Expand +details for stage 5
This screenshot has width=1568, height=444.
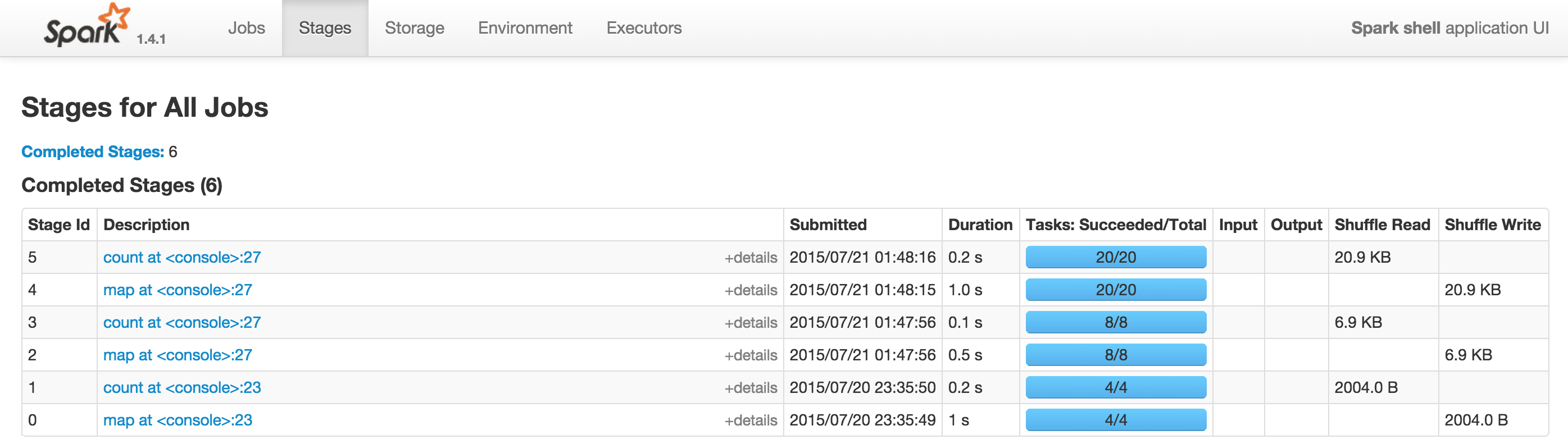pos(751,258)
